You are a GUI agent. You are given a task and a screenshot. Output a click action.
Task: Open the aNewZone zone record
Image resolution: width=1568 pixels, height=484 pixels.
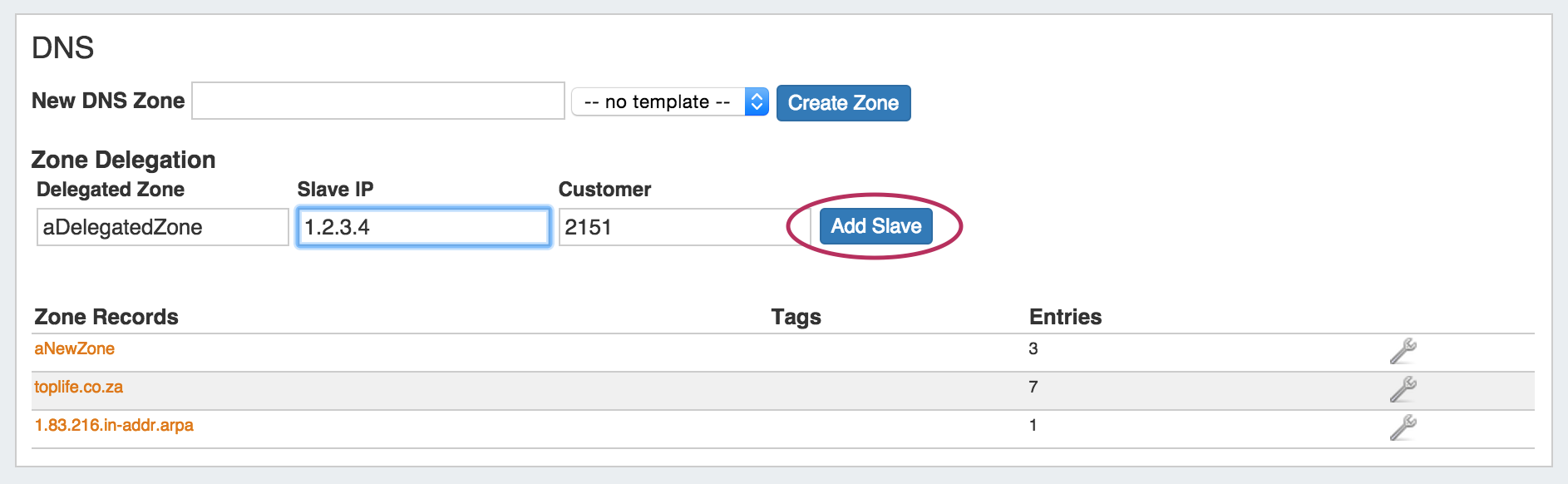(x=74, y=348)
